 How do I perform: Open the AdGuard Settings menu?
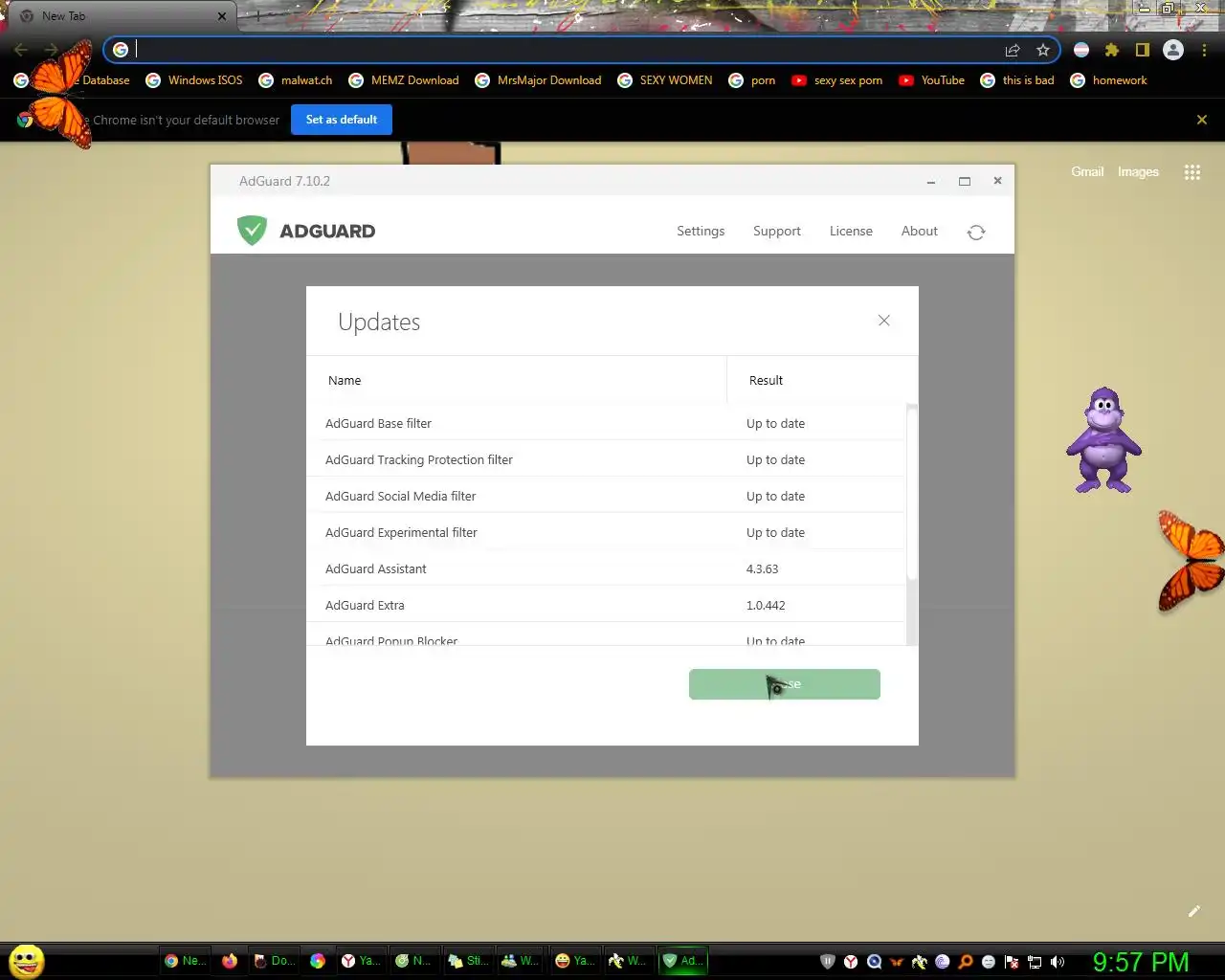pos(701,231)
